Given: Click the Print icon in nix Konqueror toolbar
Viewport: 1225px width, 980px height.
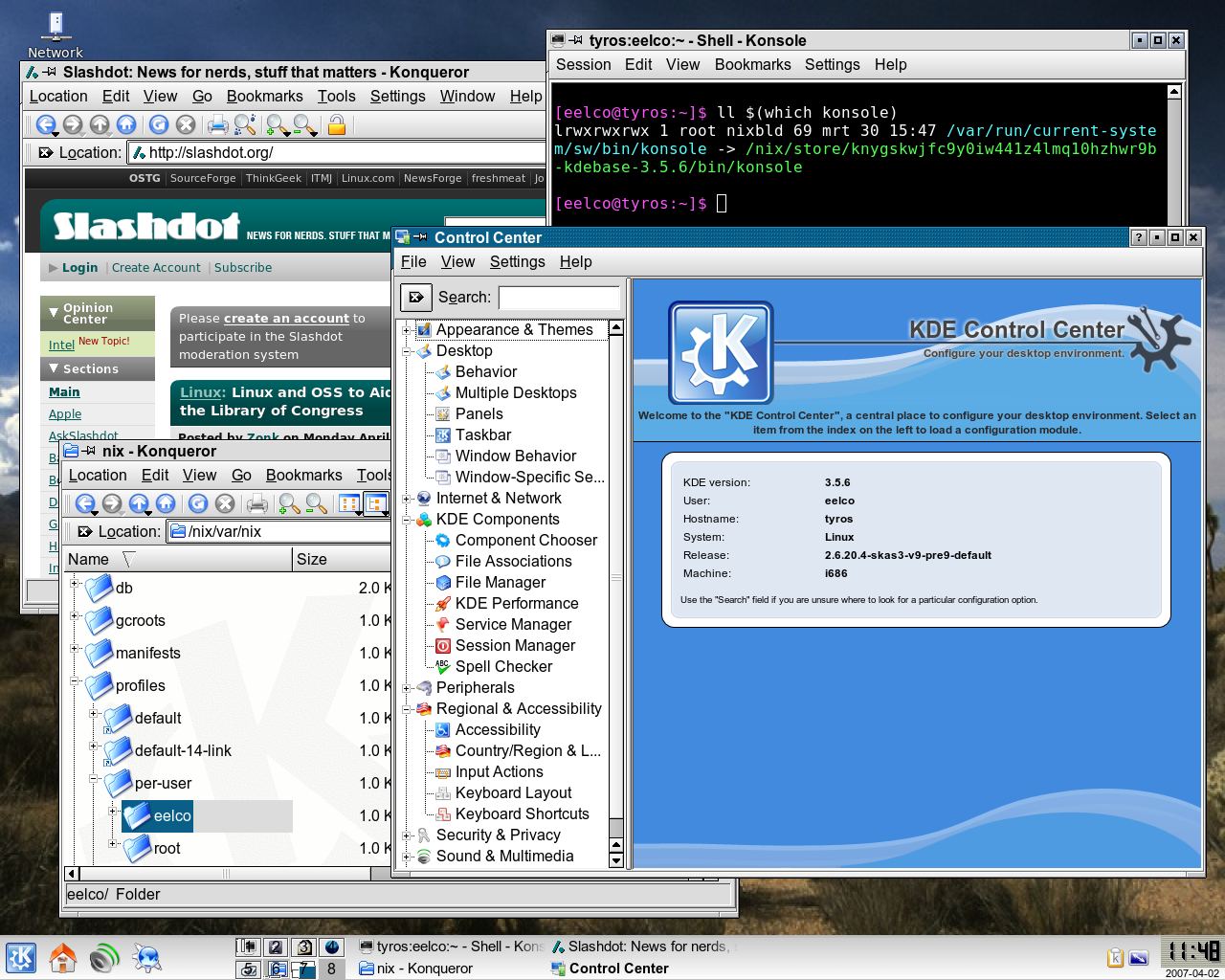Looking at the screenshot, I should (256, 503).
